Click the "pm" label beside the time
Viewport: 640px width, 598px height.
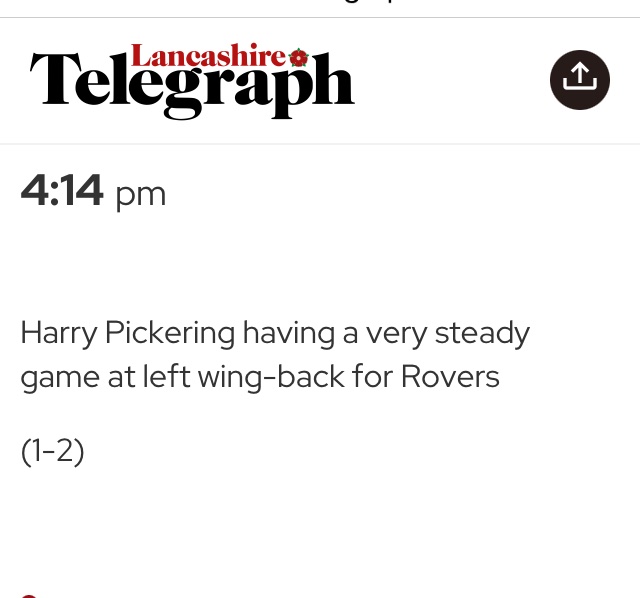coord(140,194)
